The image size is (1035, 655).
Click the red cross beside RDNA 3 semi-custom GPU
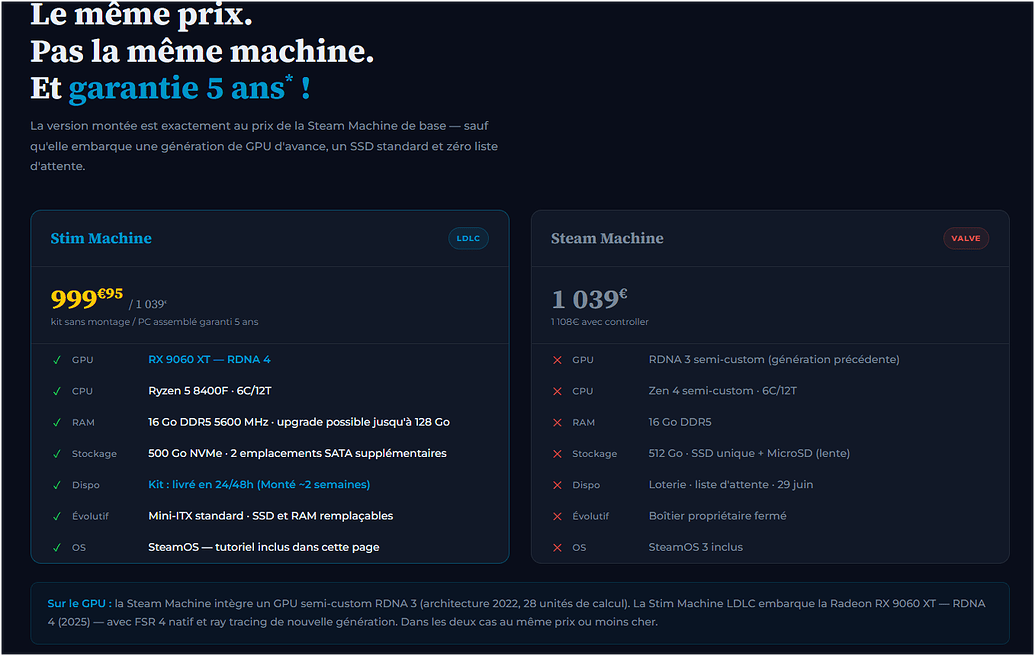[x=557, y=360]
